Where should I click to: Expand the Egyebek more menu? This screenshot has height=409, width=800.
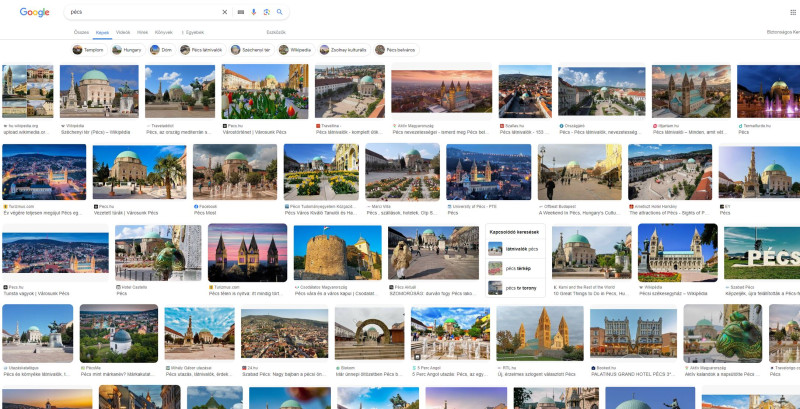coord(193,32)
